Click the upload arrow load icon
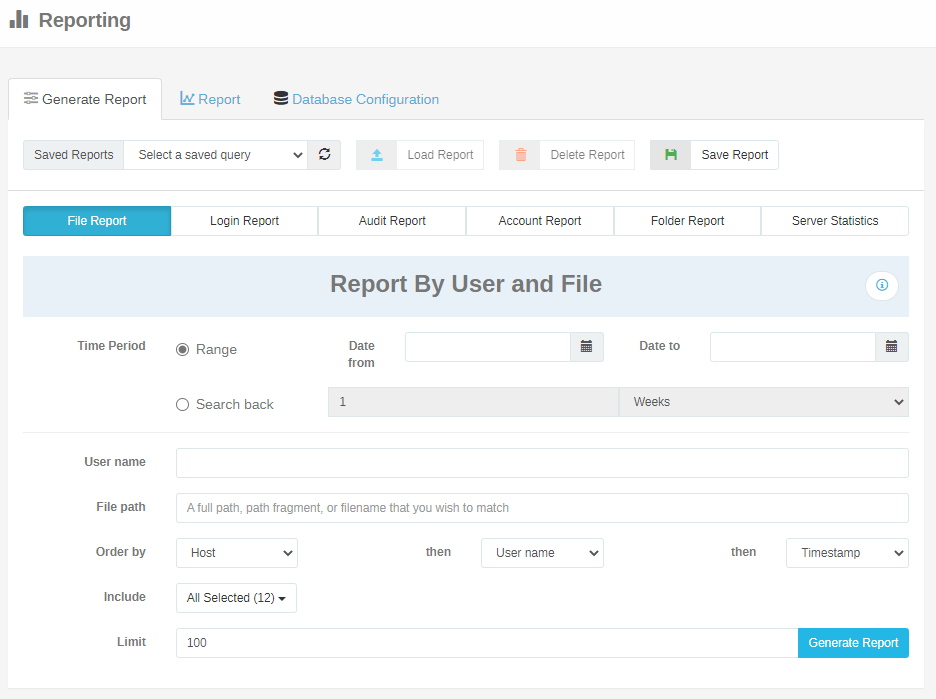Viewport: 936px width, 699px height. pos(377,155)
